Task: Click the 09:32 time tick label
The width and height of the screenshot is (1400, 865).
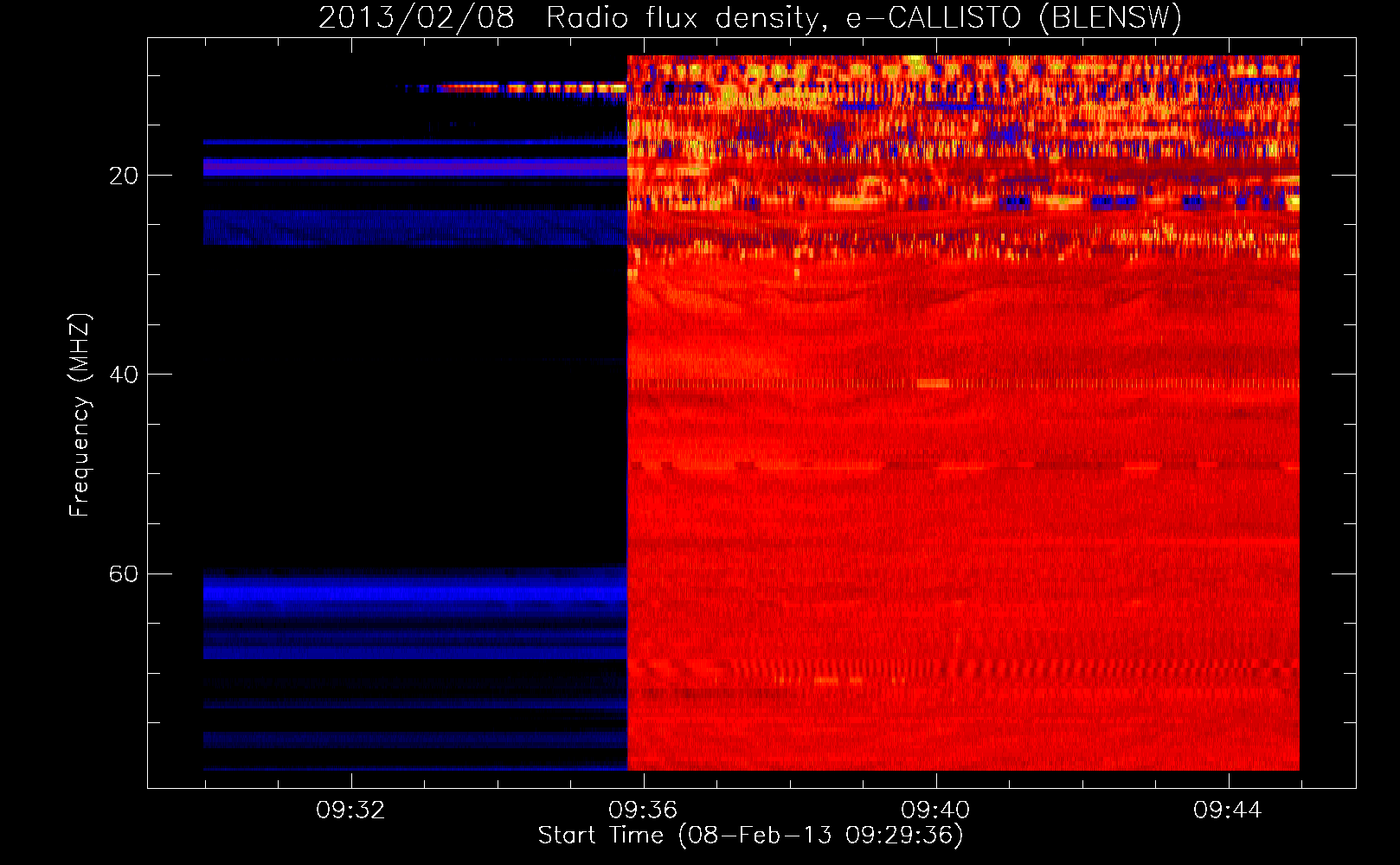Action: tap(350, 811)
